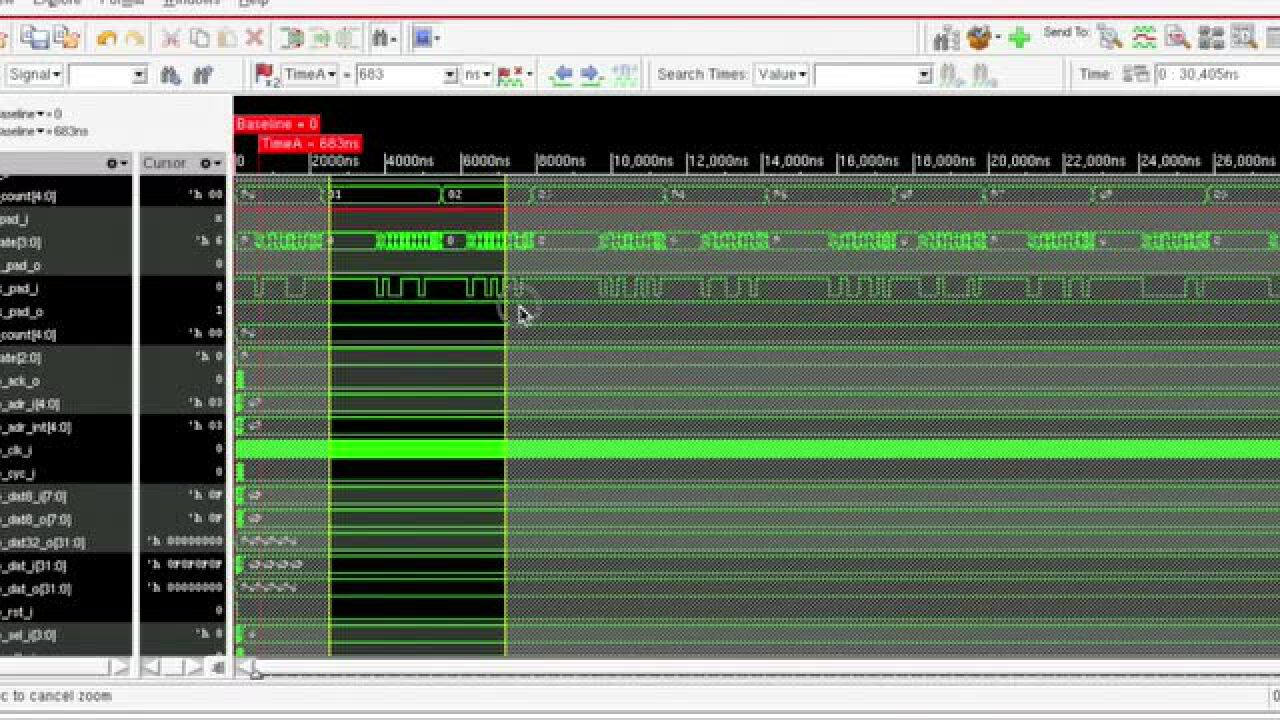
Task: Open the Cursor column options gear menu
Action: [210, 163]
